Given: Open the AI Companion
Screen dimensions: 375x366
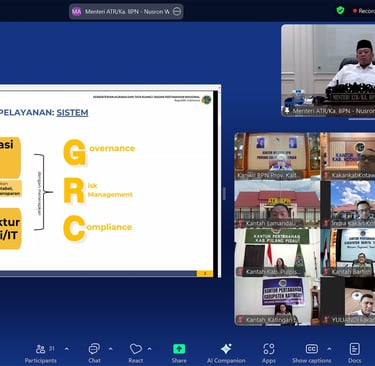Looking at the screenshot, I should (226, 354).
